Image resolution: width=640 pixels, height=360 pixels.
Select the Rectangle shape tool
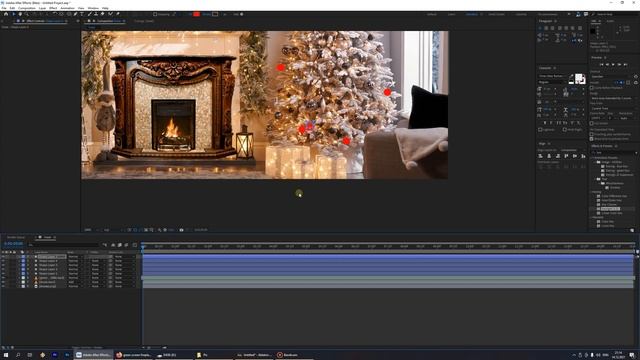click(69, 14)
